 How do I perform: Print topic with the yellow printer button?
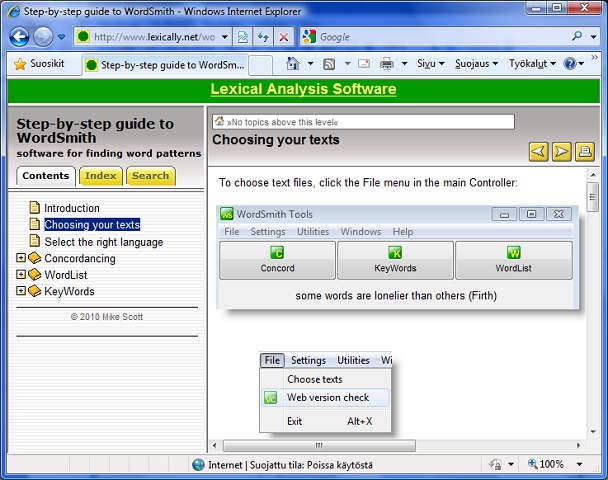click(x=585, y=152)
